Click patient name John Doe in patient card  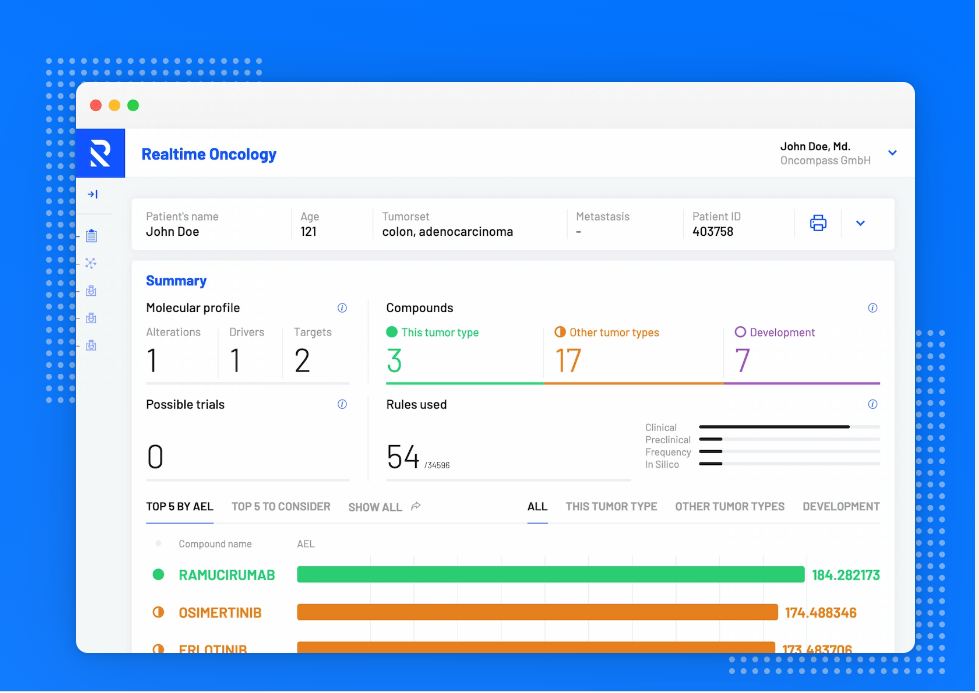click(172, 232)
